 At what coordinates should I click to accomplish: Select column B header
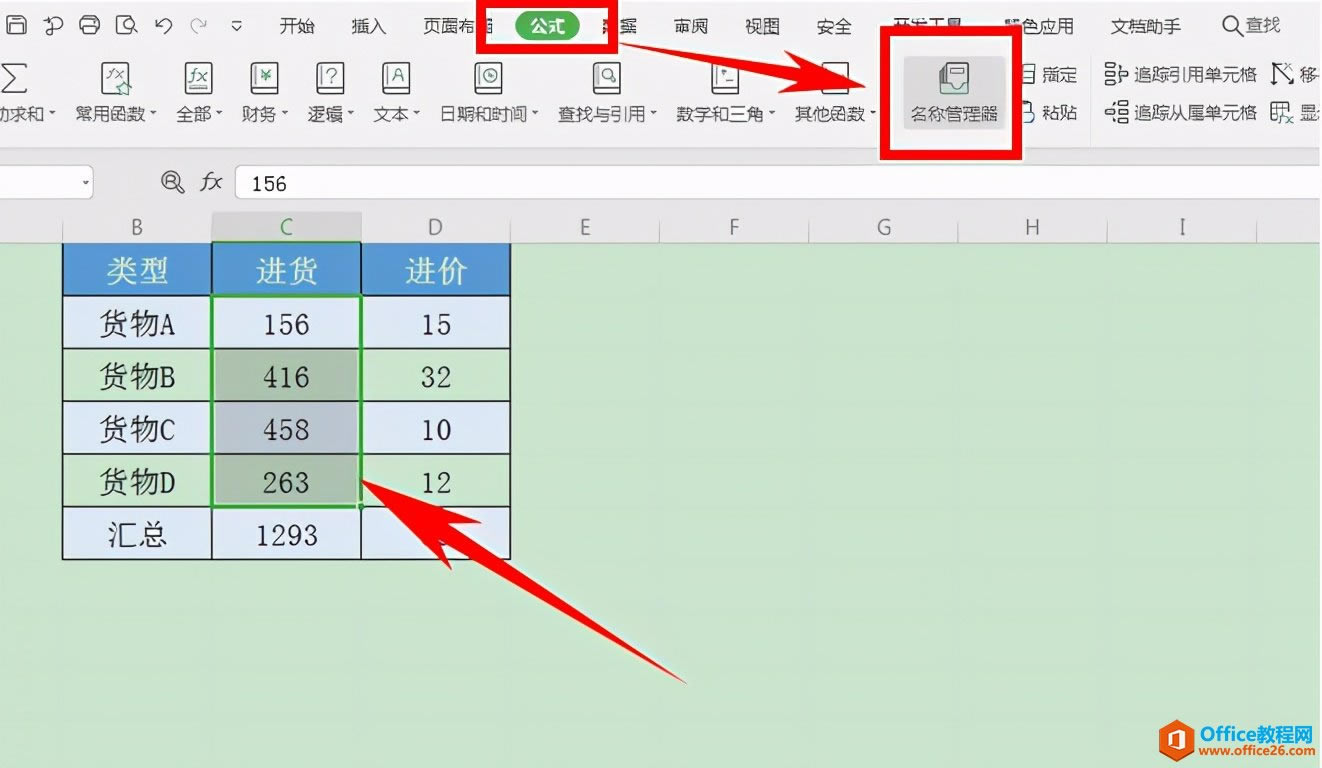pyautogui.click(x=137, y=227)
